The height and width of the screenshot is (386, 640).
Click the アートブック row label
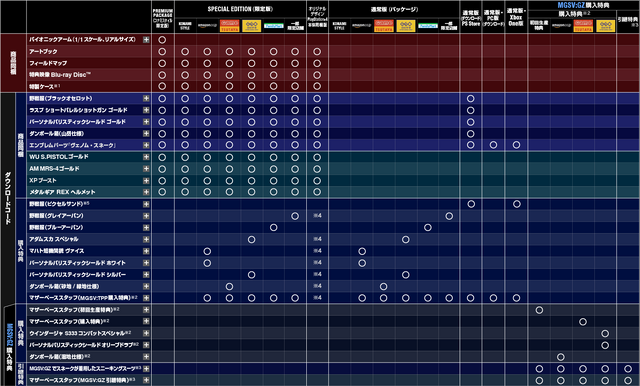coord(43,51)
